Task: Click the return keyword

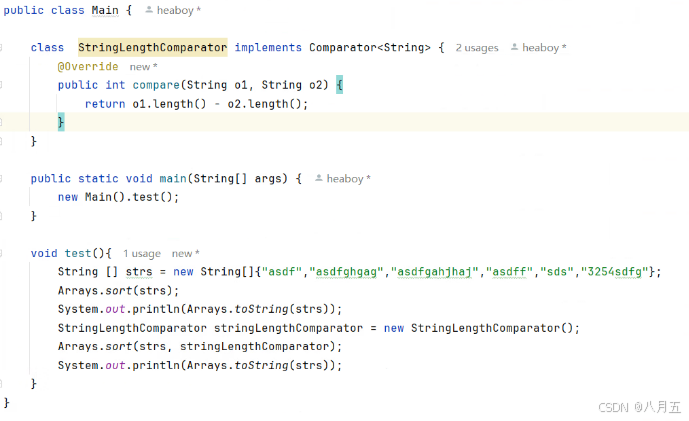Action: (105, 104)
